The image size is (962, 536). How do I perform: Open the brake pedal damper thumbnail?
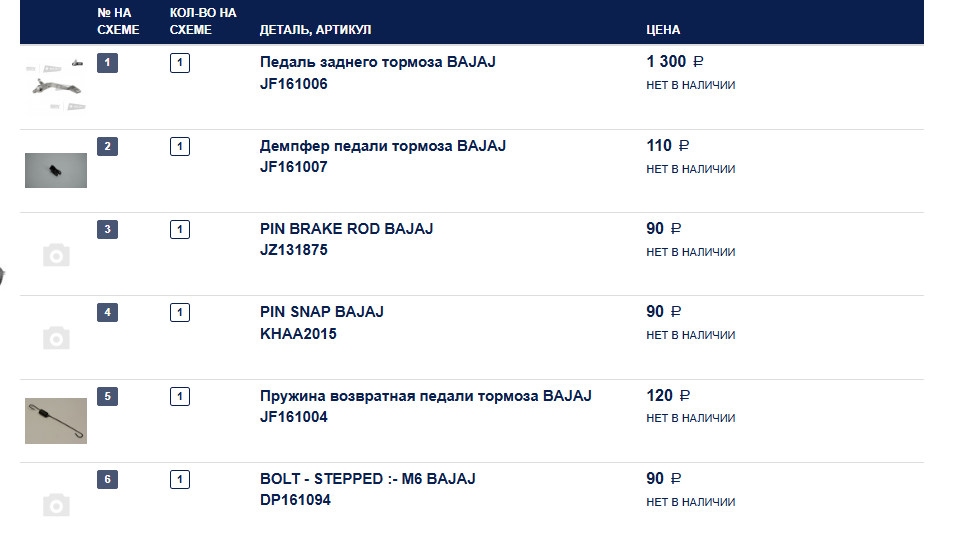tap(56, 170)
